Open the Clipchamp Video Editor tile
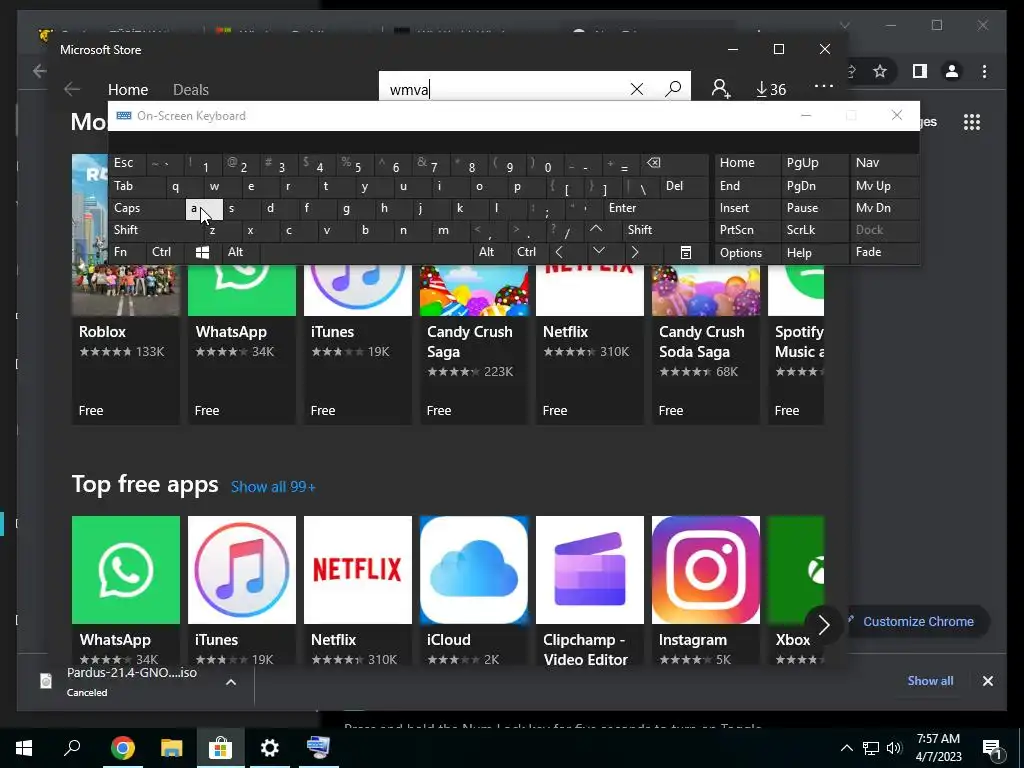The height and width of the screenshot is (768, 1024). click(x=590, y=590)
